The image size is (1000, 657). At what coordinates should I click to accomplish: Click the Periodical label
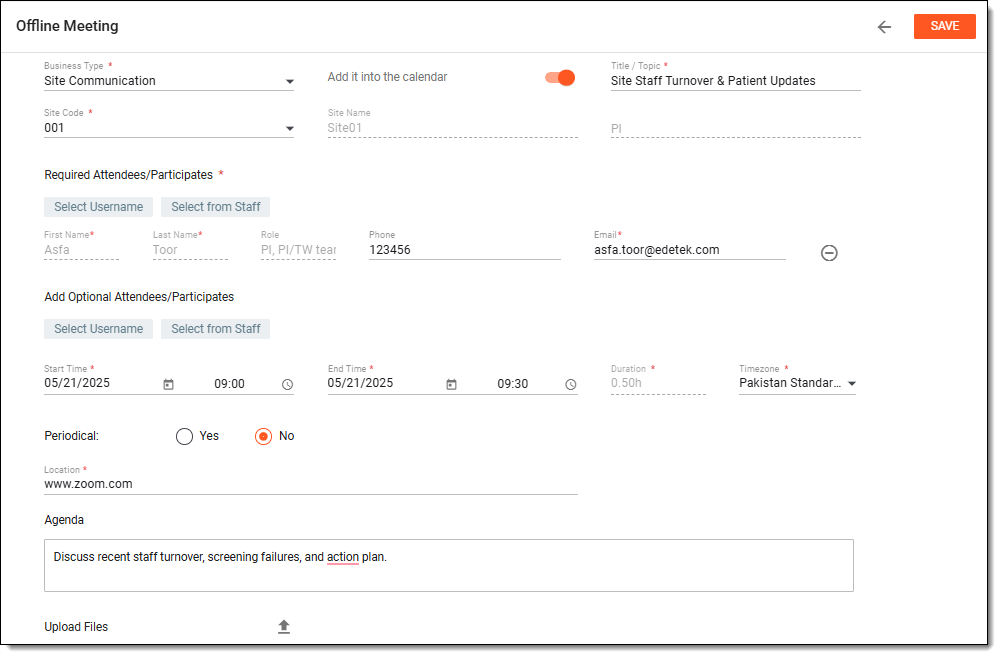tap(71, 436)
